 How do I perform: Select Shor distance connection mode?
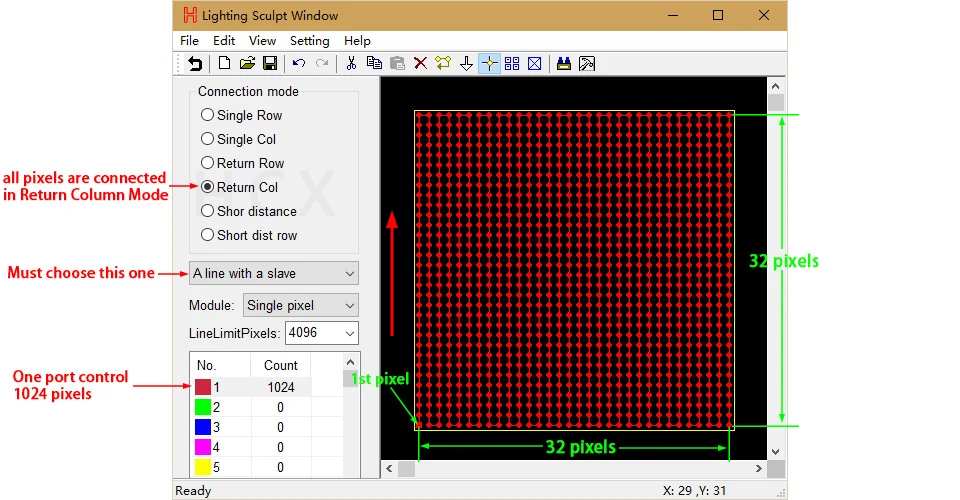pyautogui.click(x=249, y=211)
